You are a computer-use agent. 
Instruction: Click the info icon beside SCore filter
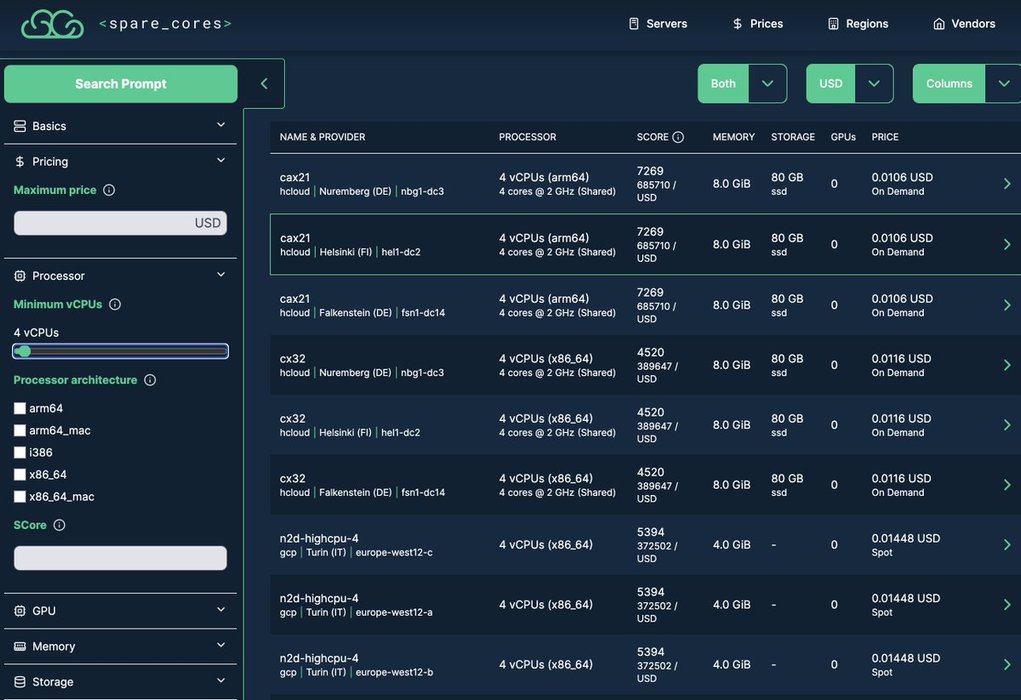[x=59, y=525]
